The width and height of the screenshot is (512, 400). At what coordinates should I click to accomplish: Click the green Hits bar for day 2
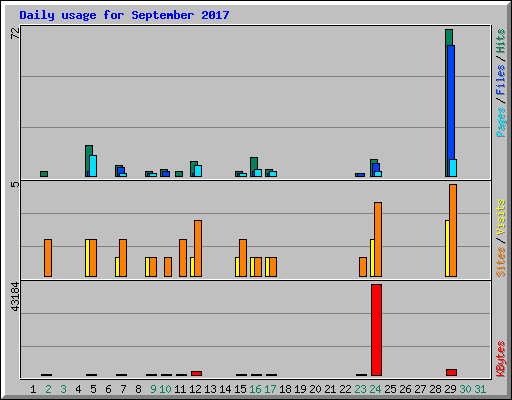pos(44,174)
